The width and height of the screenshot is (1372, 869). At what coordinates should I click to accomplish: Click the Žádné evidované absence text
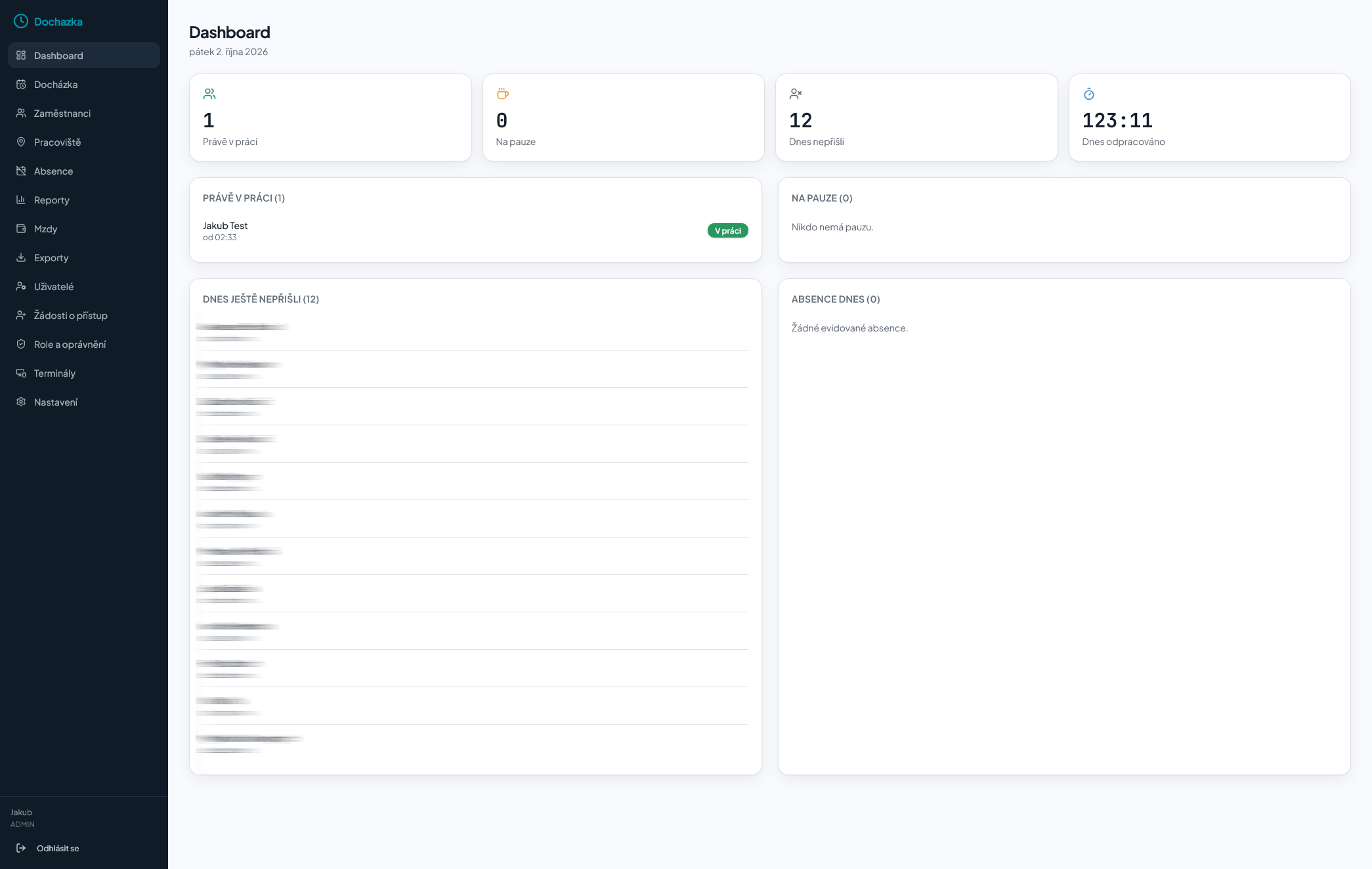[x=849, y=328]
